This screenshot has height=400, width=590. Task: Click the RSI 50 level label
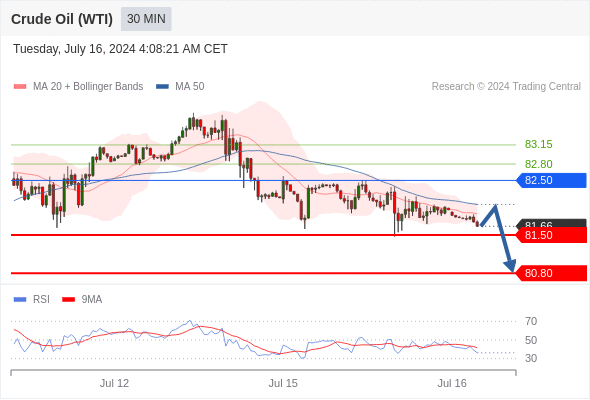click(531, 340)
